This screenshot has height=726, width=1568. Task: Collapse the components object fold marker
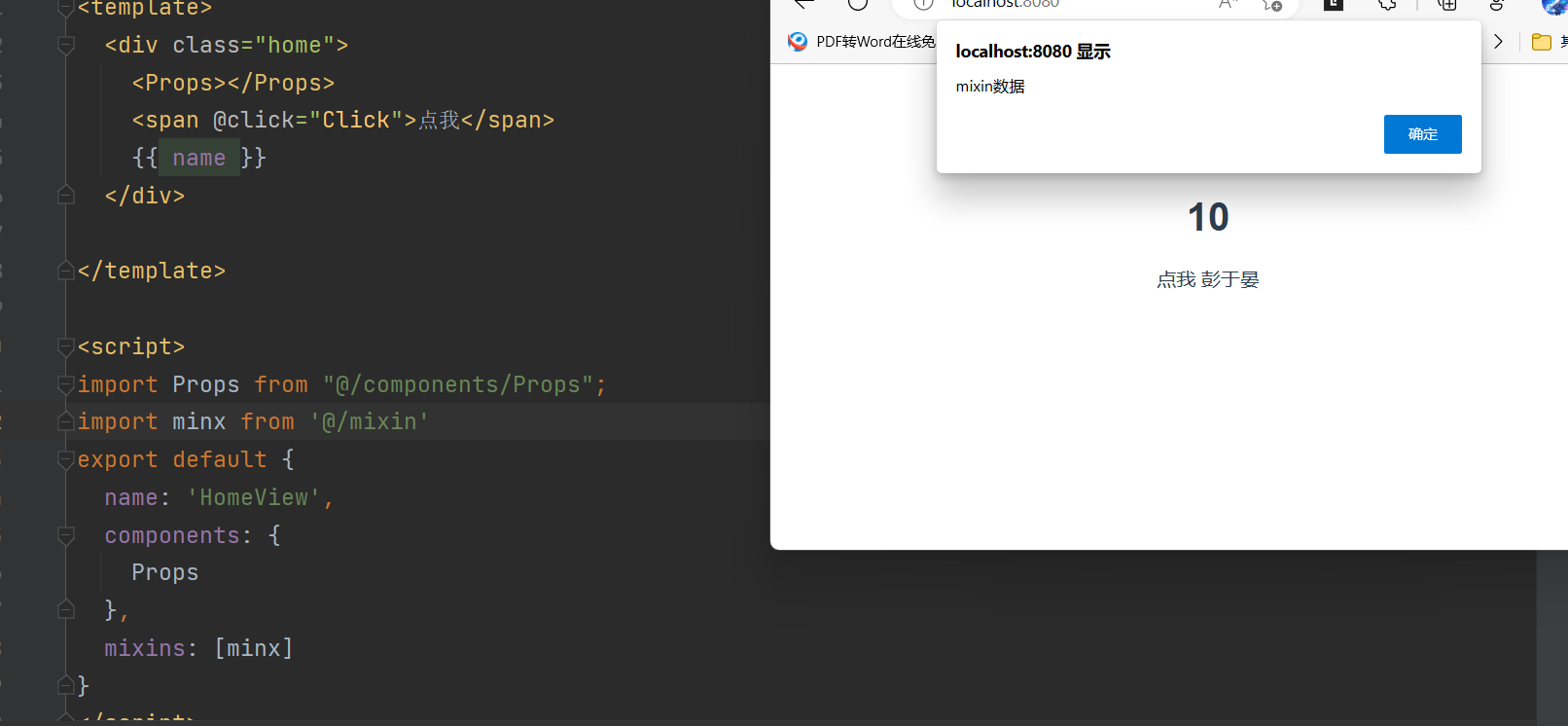click(66, 535)
